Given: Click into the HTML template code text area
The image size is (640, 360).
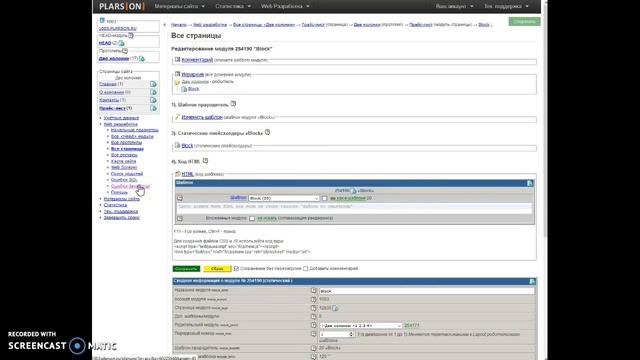Looking at the screenshot, I should [354, 208].
